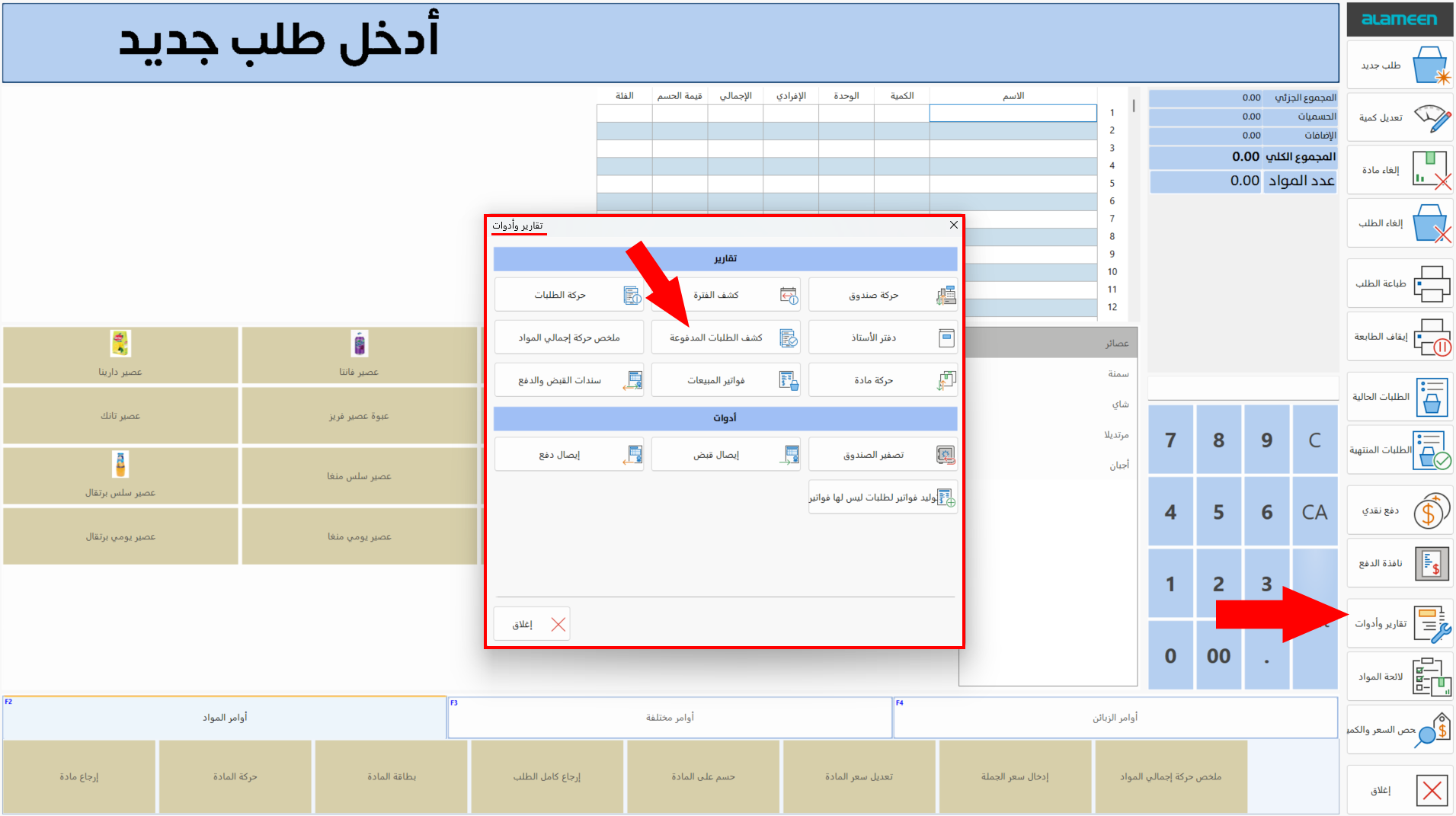Click the payment voucher tool (إيصال دفع)

[568, 455]
